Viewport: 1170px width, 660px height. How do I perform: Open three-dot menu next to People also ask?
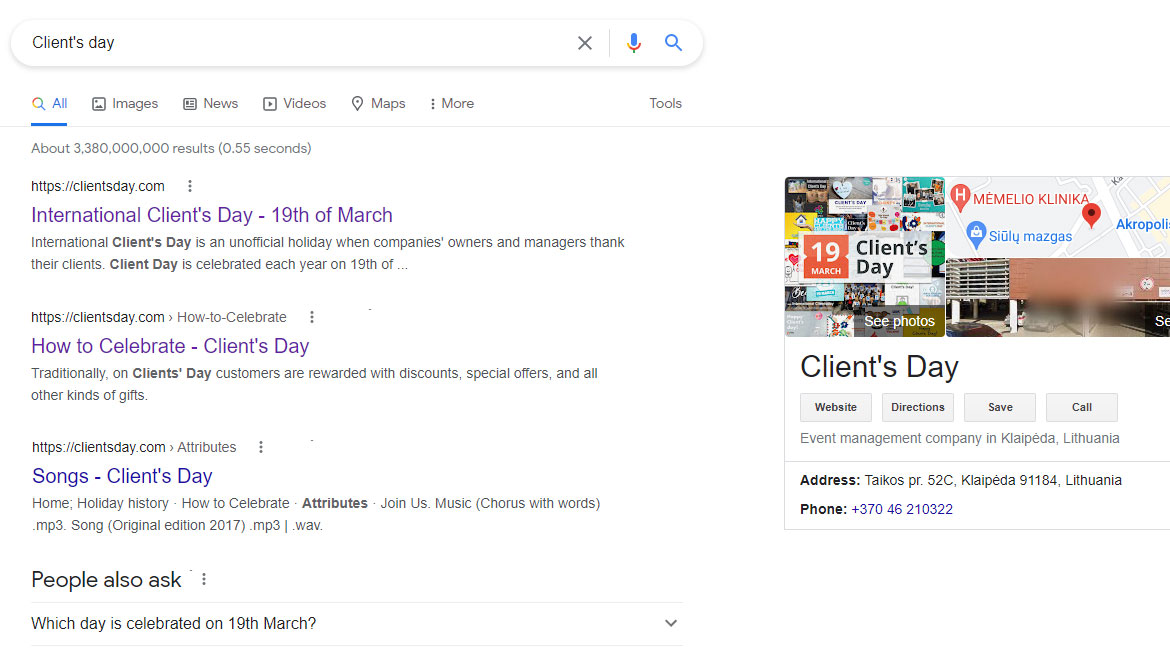[x=204, y=580]
